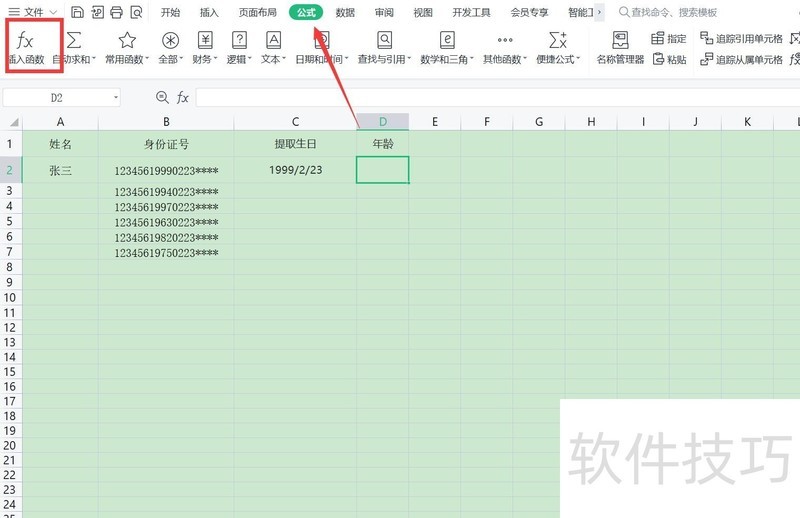800x518 pixels.
Task: Select column G header
Action: tap(539, 122)
